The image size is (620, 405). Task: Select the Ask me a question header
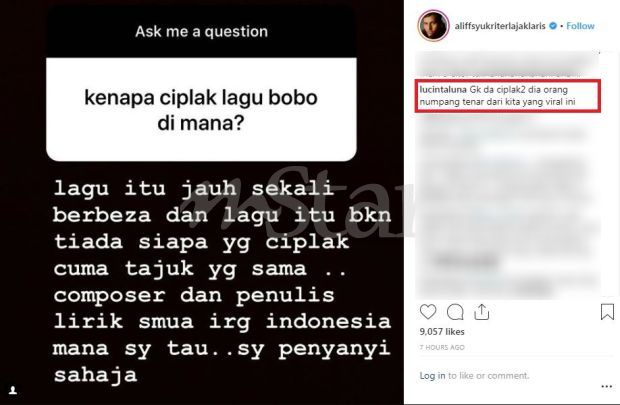201,31
